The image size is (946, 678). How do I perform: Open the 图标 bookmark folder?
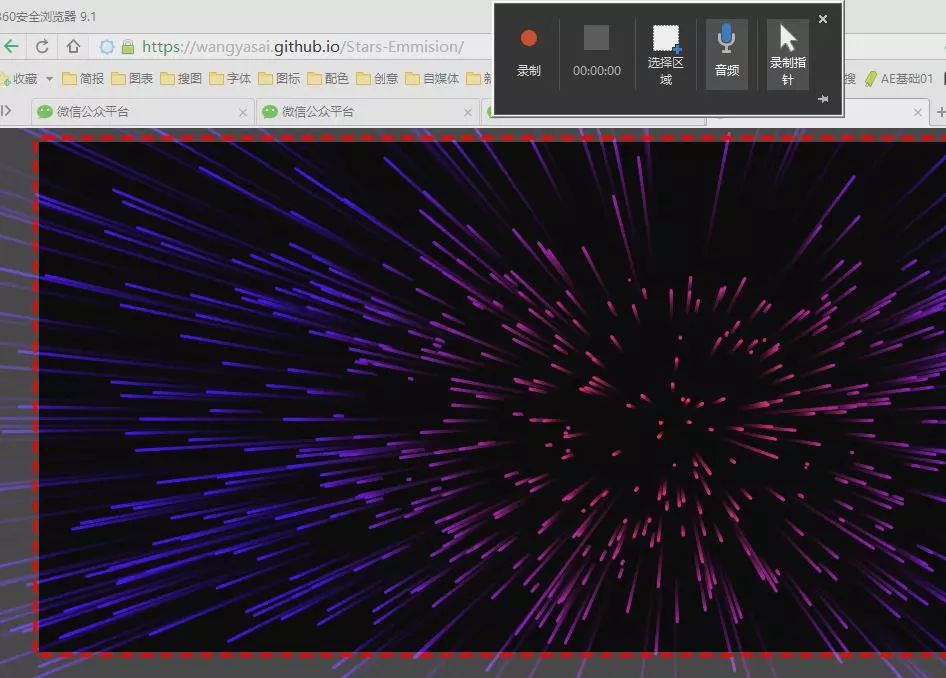point(279,79)
